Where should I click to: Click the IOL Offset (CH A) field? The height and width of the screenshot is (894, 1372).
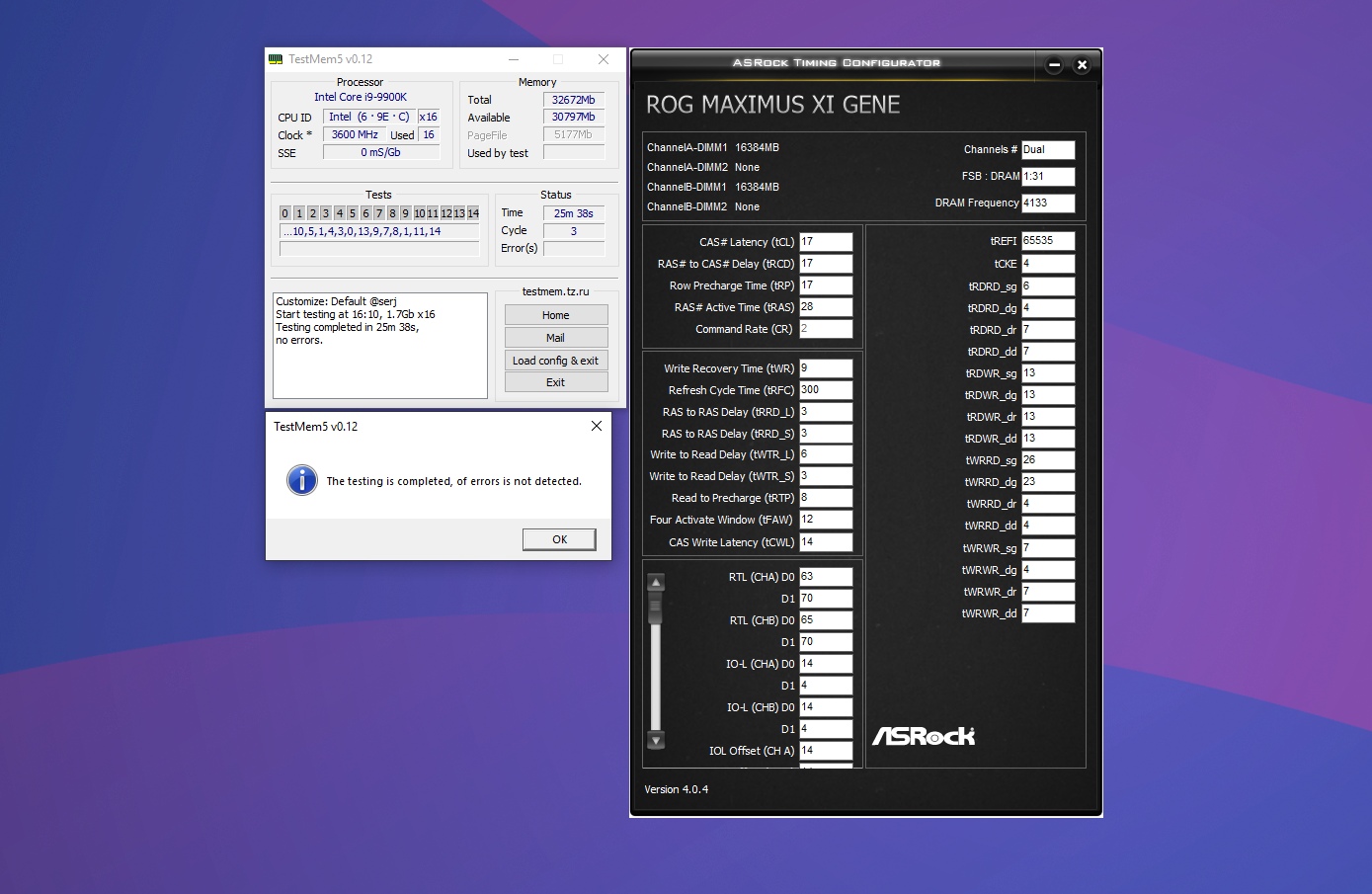[x=826, y=751]
